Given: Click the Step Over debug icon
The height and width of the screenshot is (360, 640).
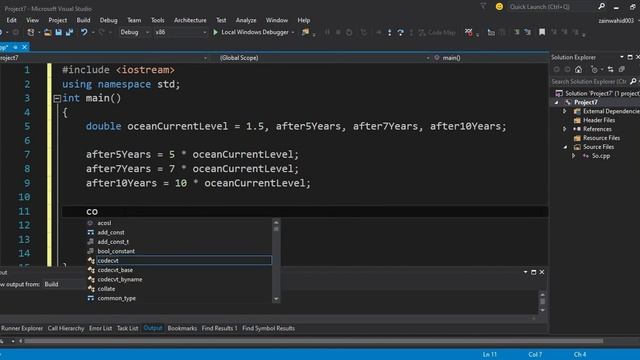Looking at the screenshot, I should point(400,33).
